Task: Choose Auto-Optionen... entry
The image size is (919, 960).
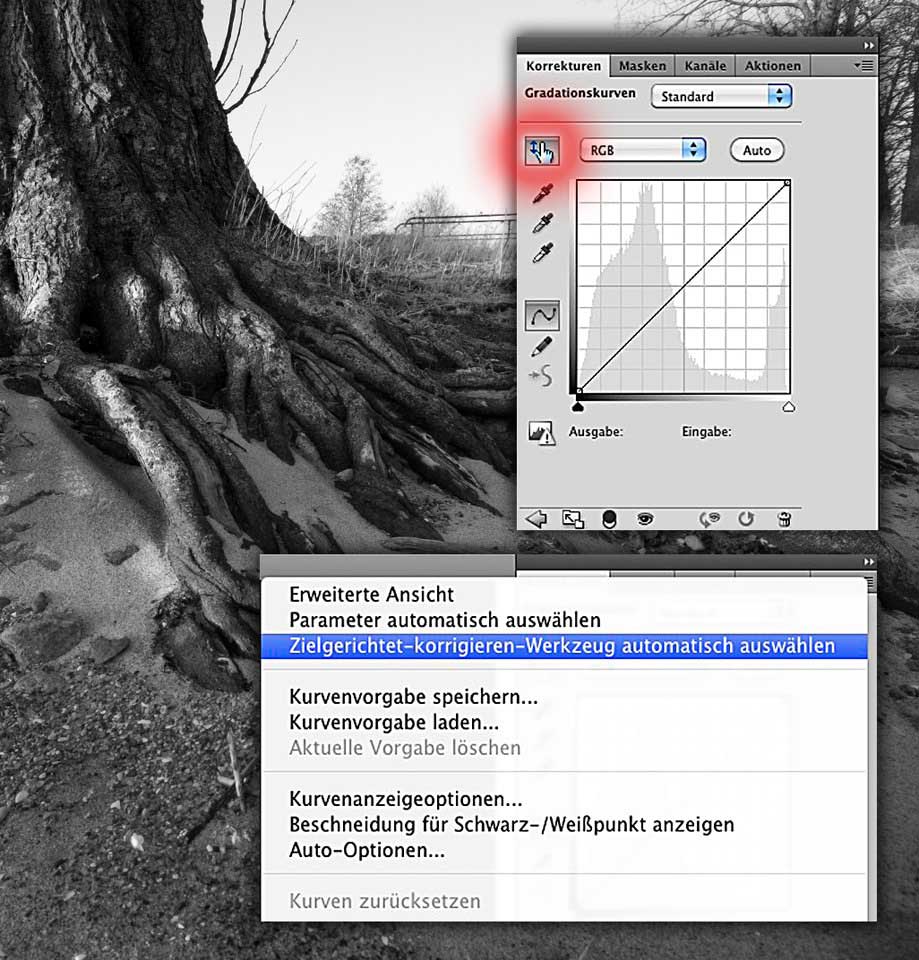Action: click(x=564, y=850)
